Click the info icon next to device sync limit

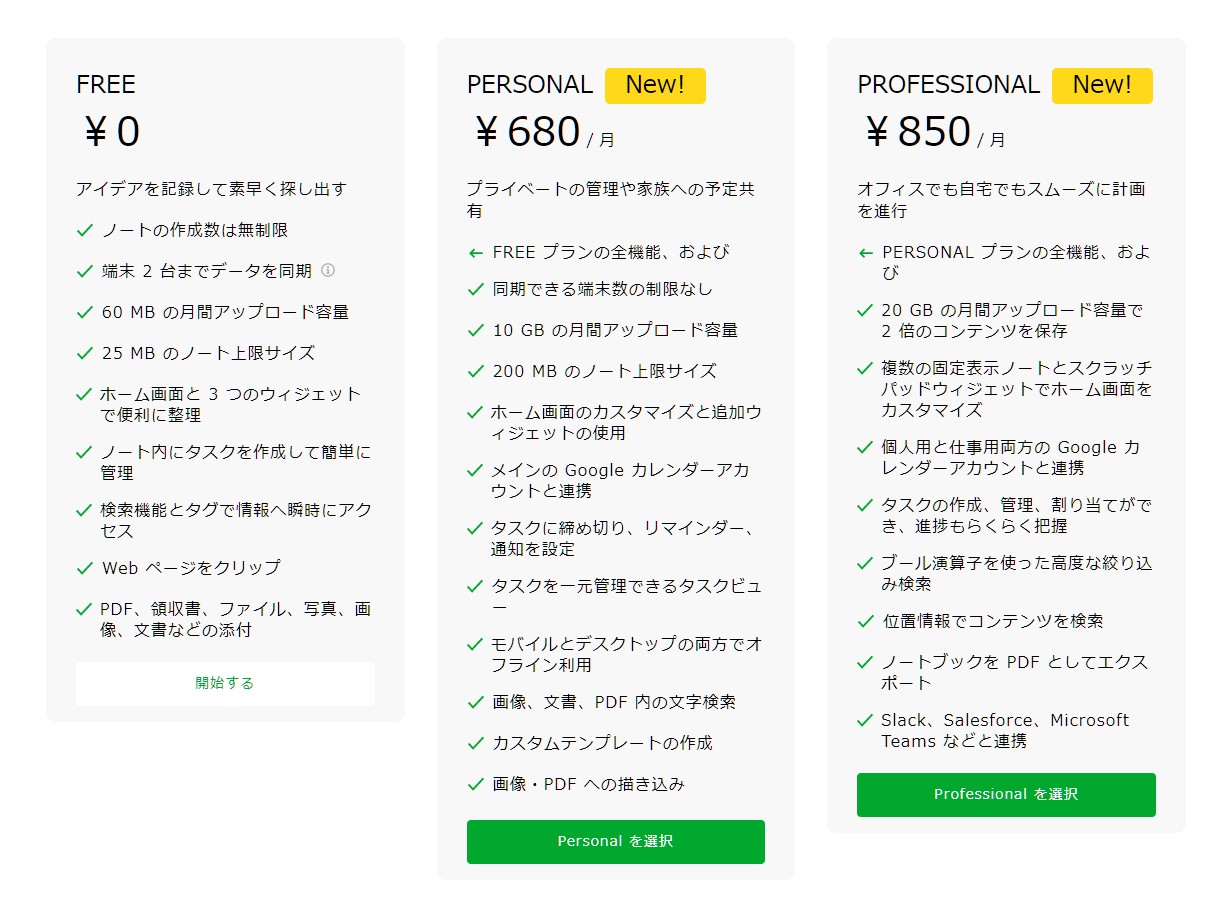click(330, 271)
